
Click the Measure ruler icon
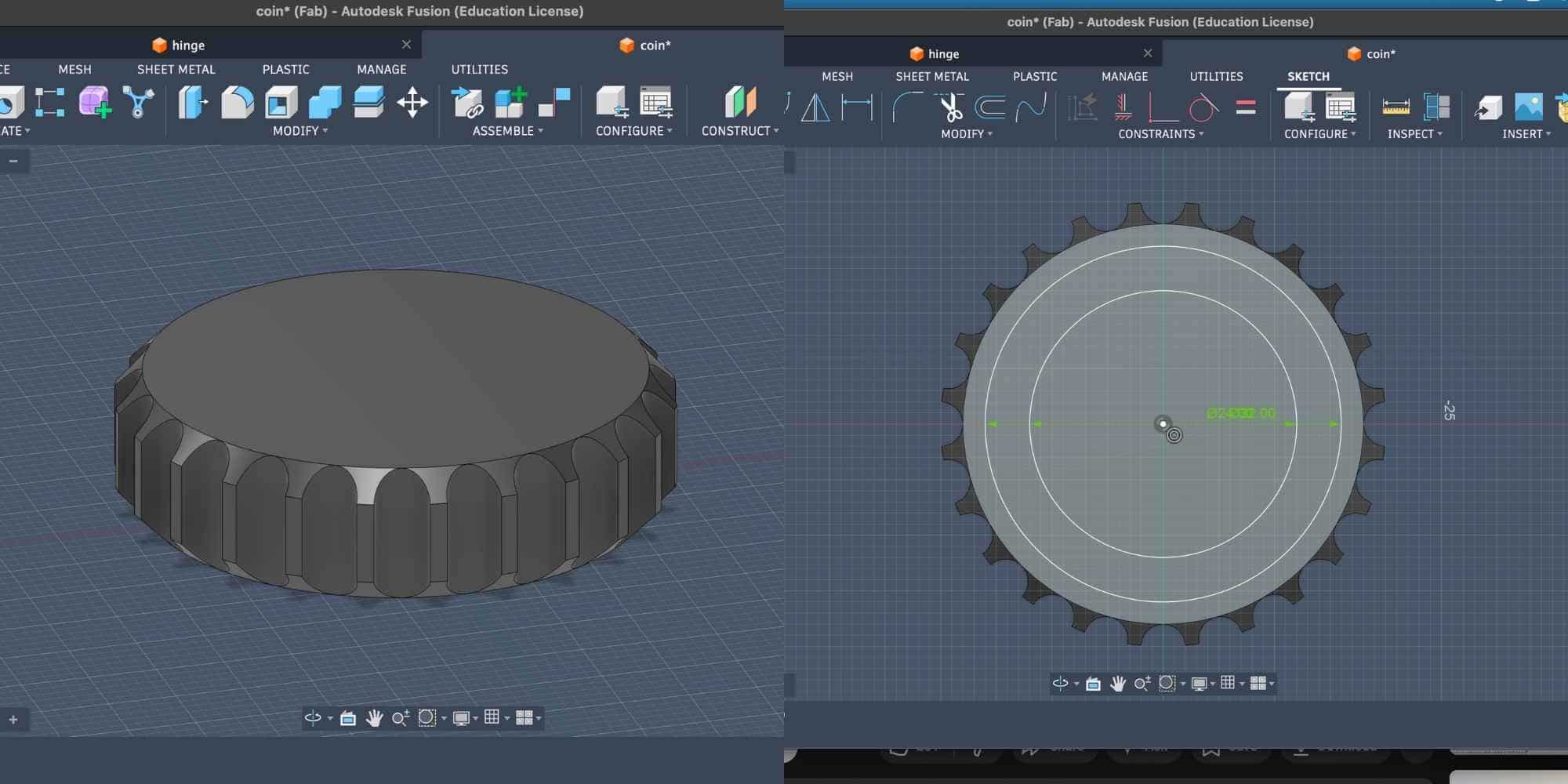pos(1396,107)
